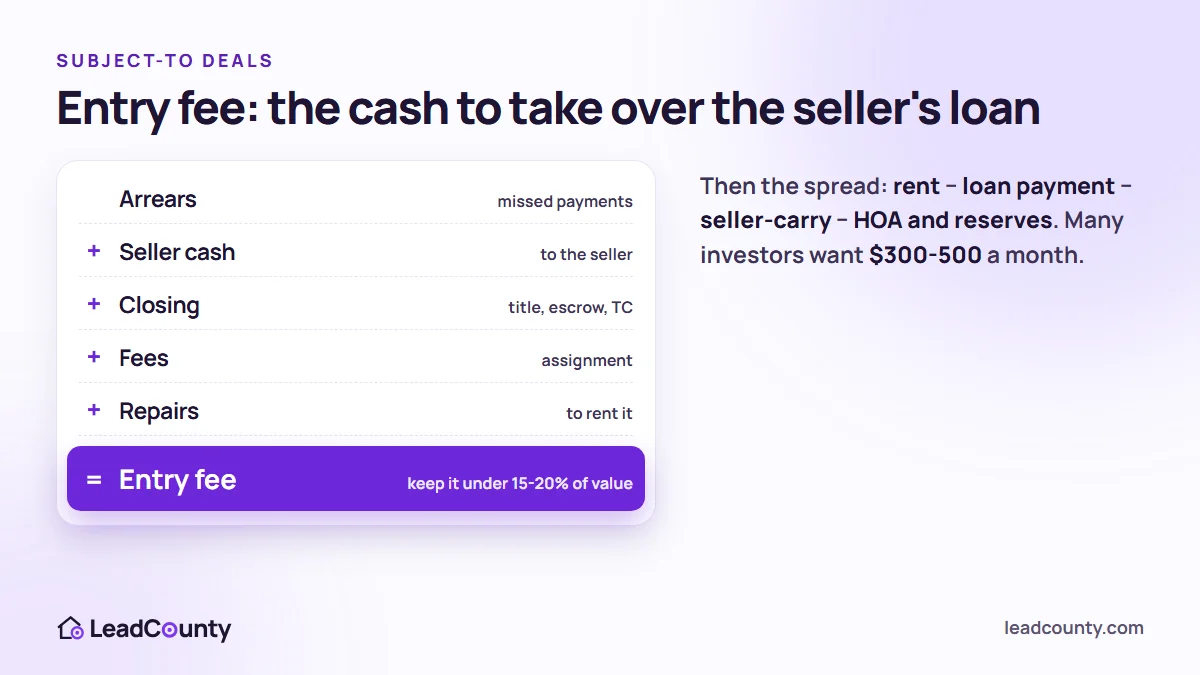This screenshot has width=1200, height=675.
Task: Click the LeadCounty brand name text
Action: coord(160,629)
